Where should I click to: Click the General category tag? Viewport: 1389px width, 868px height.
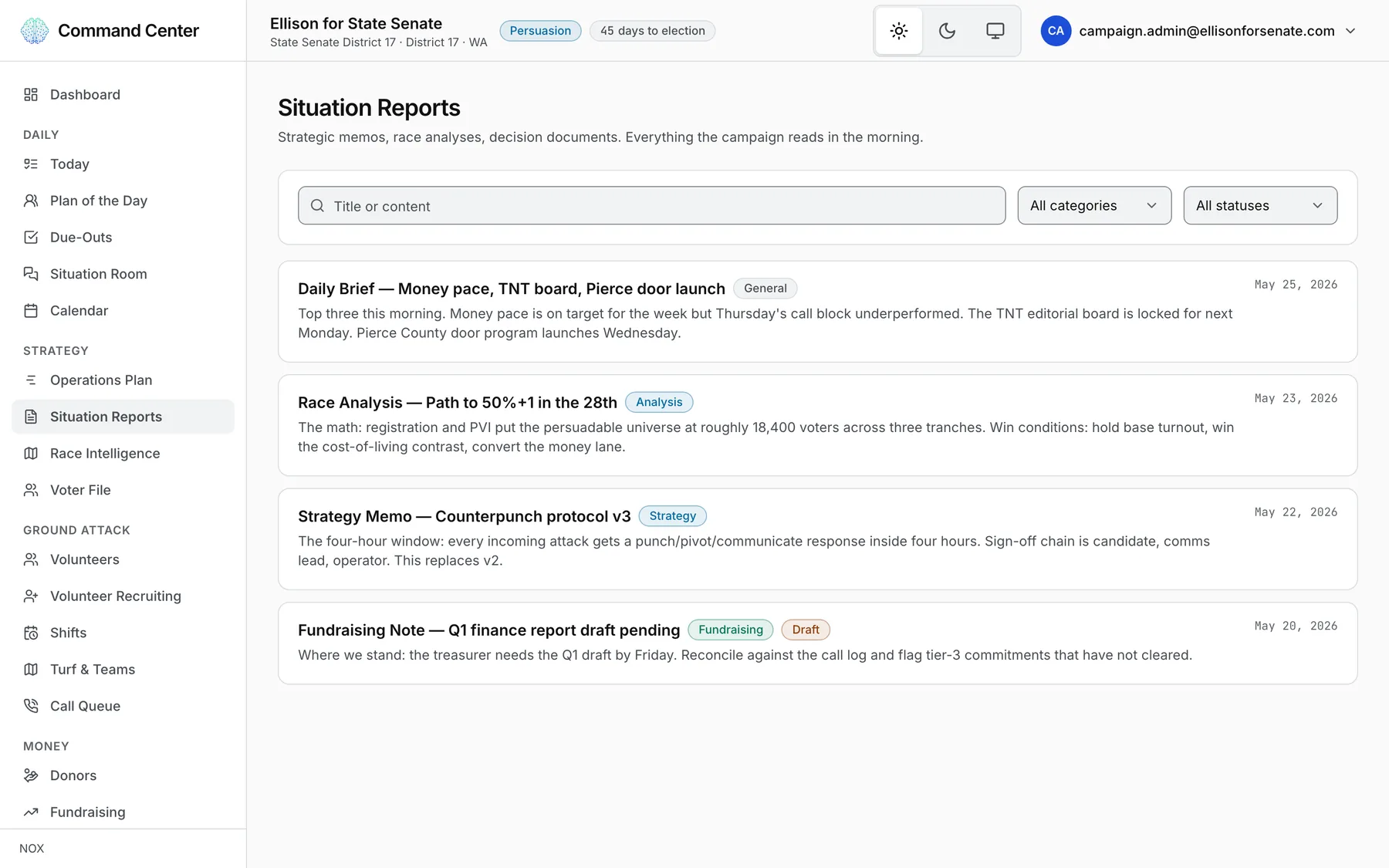click(x=765, y=289)
